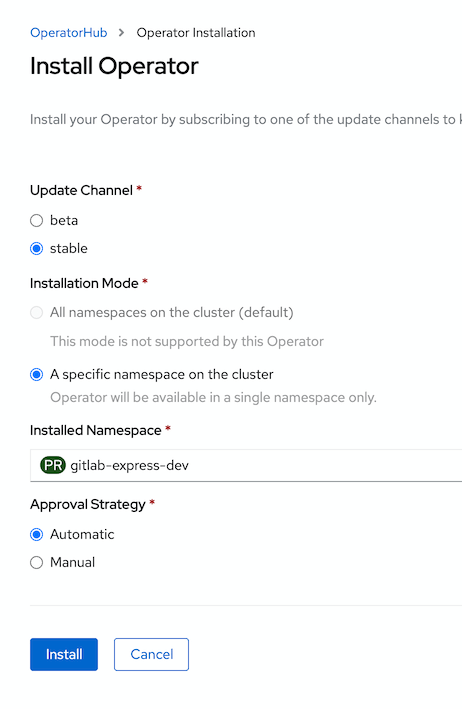The height and width of the screenshot is (709, 462).
Task: Click Operator Installation breadcrumb item
Action: 196,33
